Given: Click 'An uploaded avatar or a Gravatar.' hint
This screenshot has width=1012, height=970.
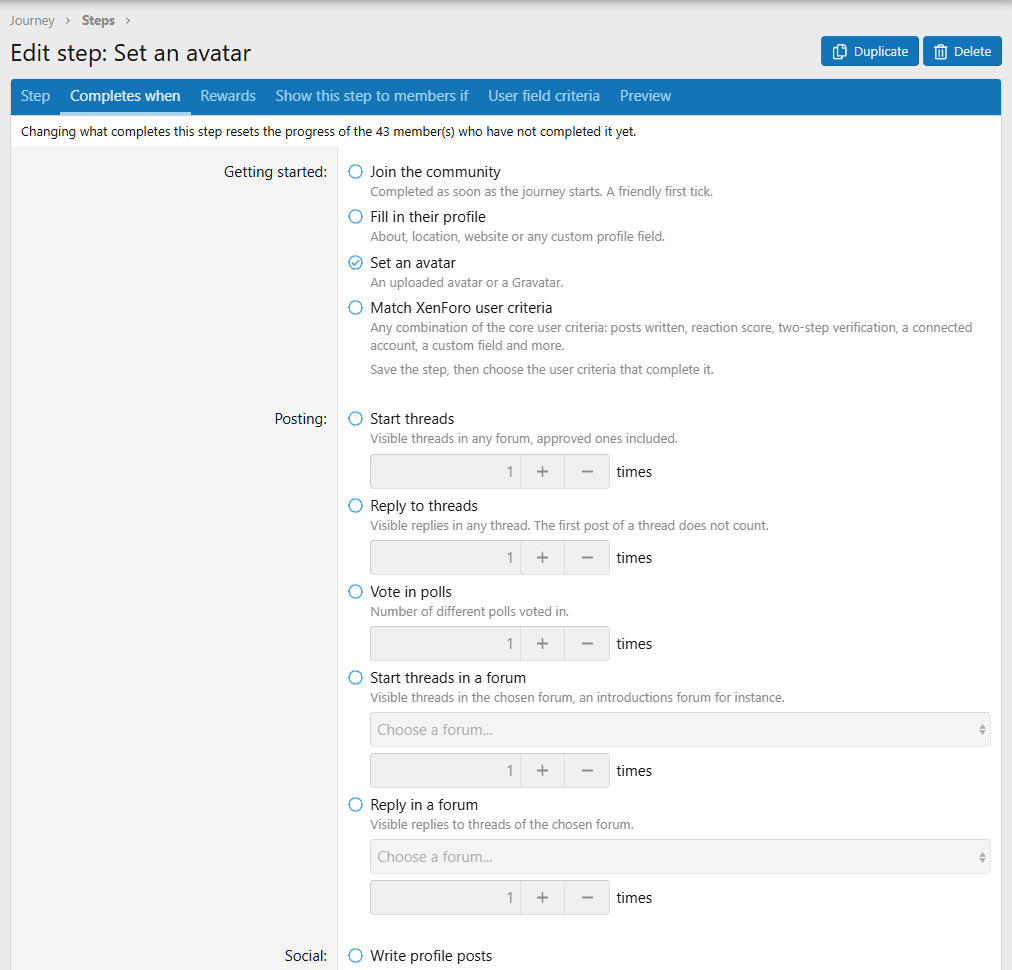Looking at the screenshot, I should [x=467, y=283].
